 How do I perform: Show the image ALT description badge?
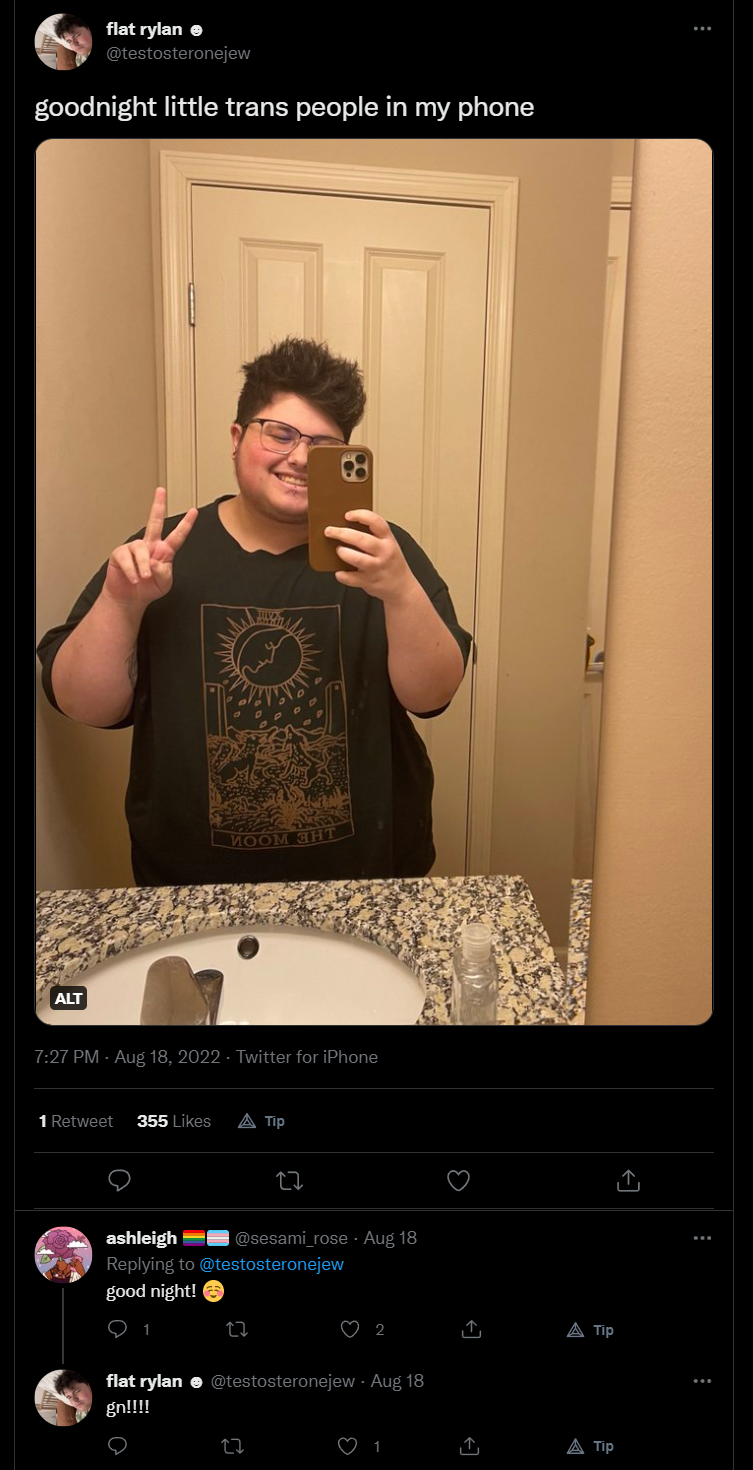point(69,998)
